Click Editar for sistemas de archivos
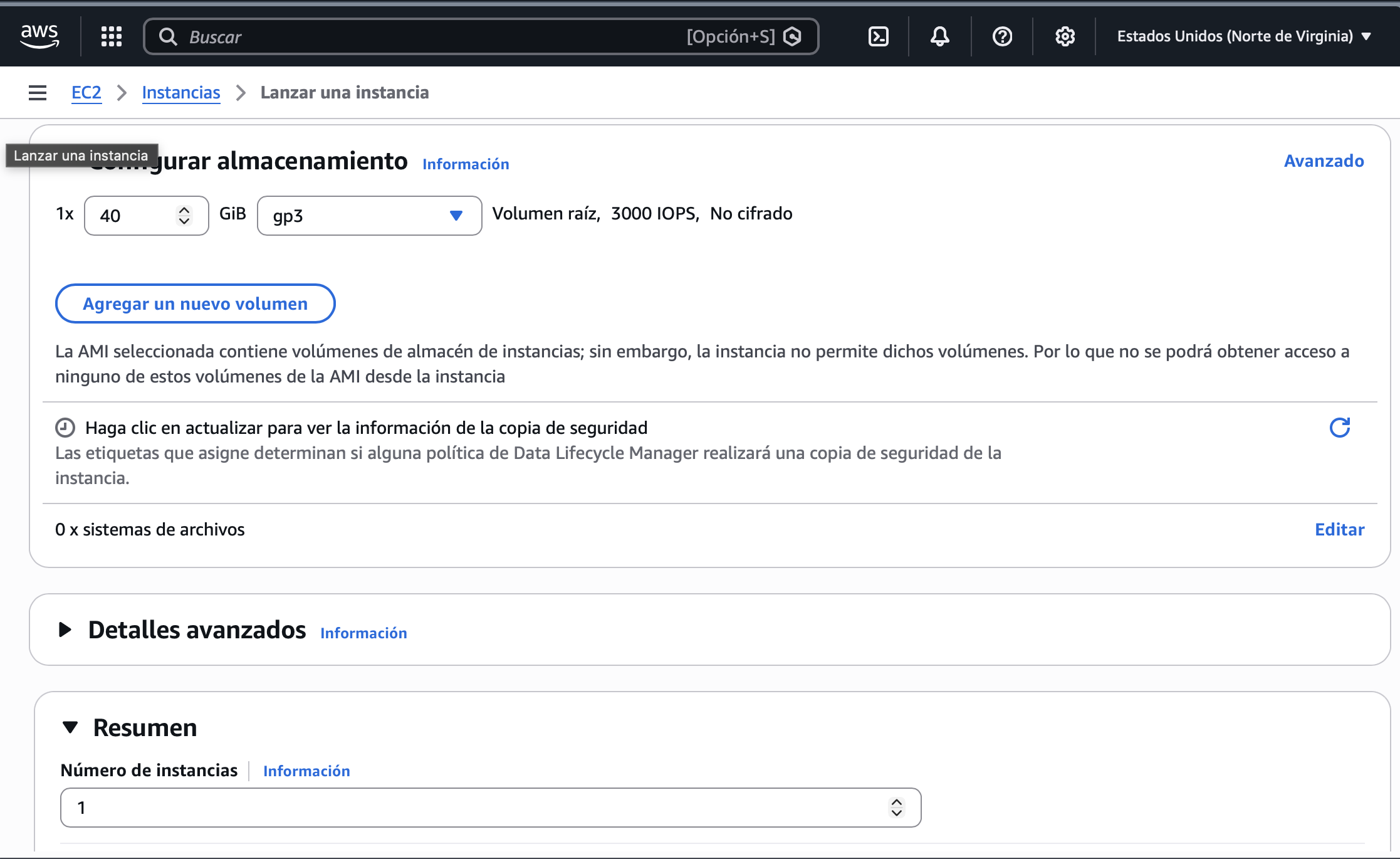Image resolution: width=1400 pixels, height=859 pixels. (1339, 530)
